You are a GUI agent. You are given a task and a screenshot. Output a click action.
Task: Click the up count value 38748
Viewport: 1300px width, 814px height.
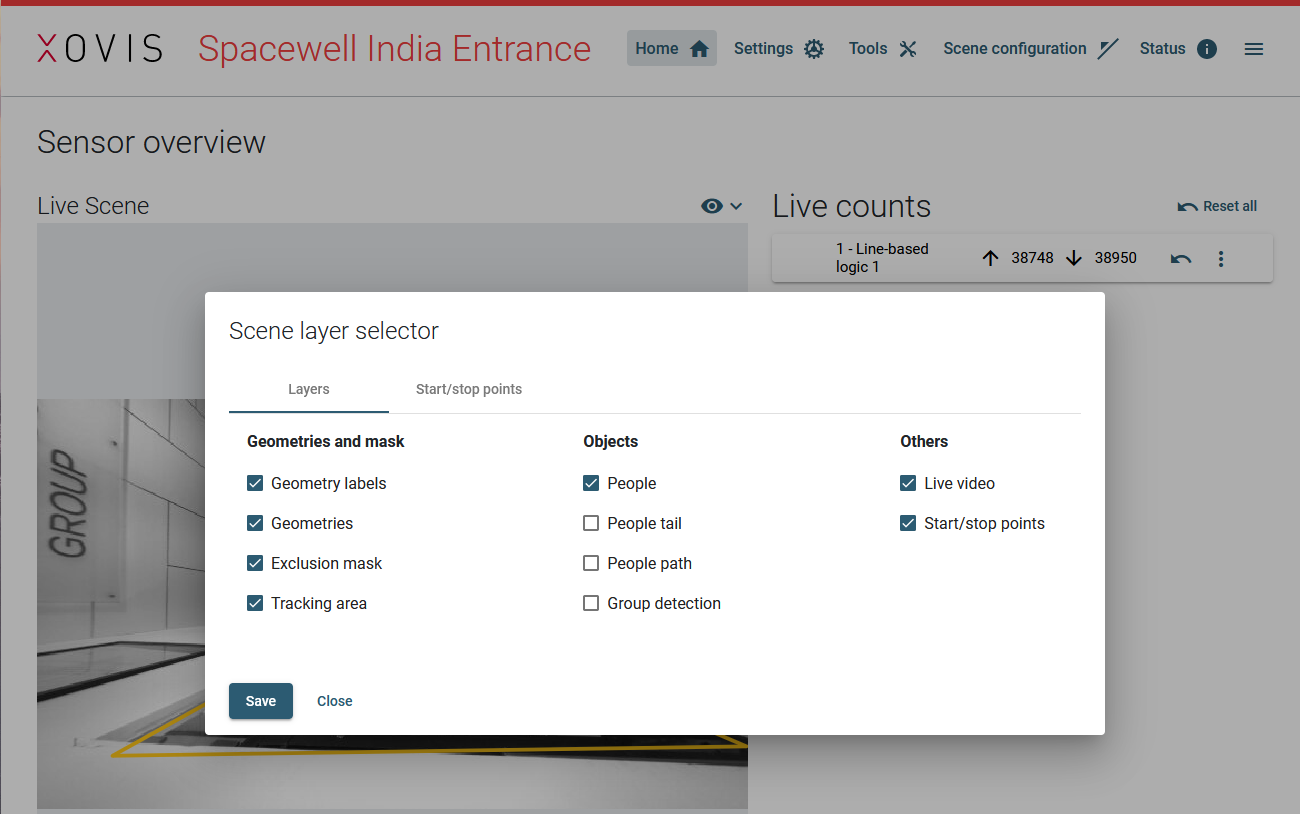1032,258
